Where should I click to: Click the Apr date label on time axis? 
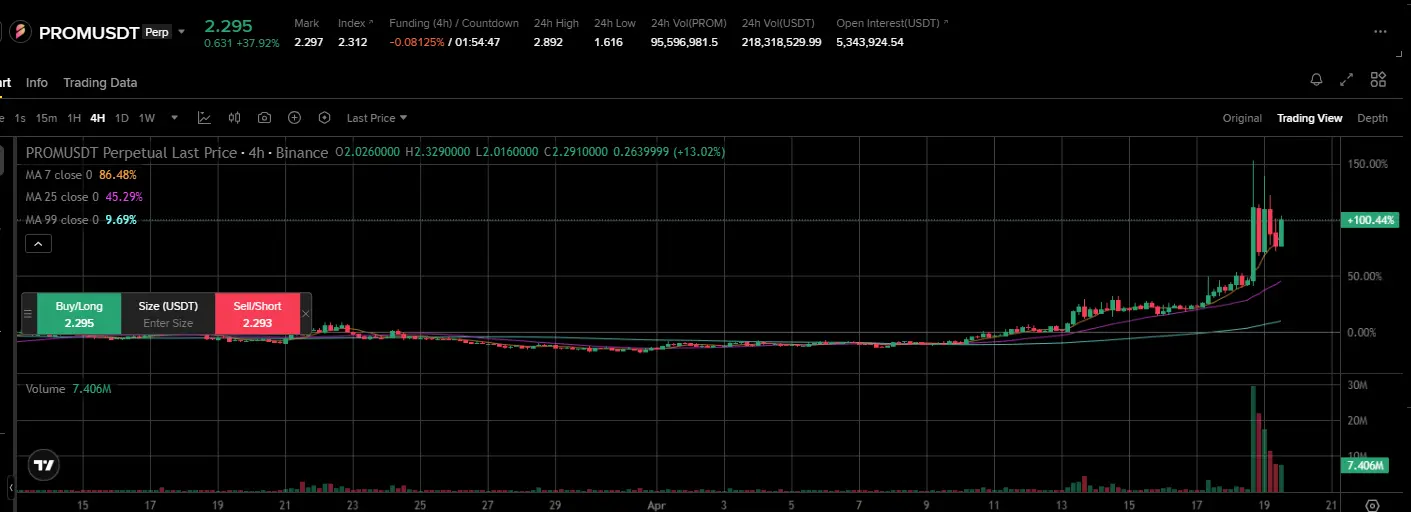click(x=656, y=506)
